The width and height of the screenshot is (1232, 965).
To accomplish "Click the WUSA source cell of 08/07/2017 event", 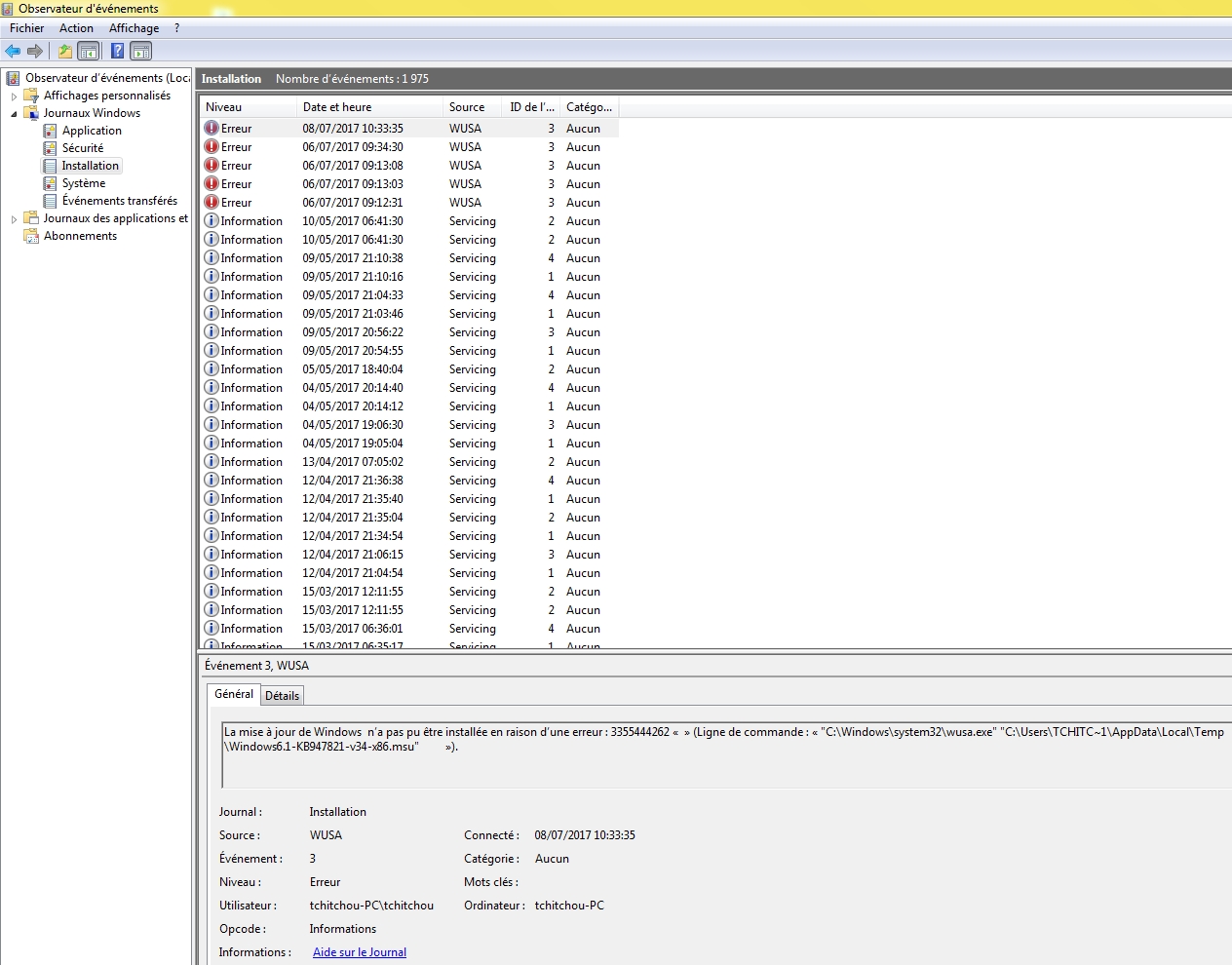I will (x=465, y=129).
